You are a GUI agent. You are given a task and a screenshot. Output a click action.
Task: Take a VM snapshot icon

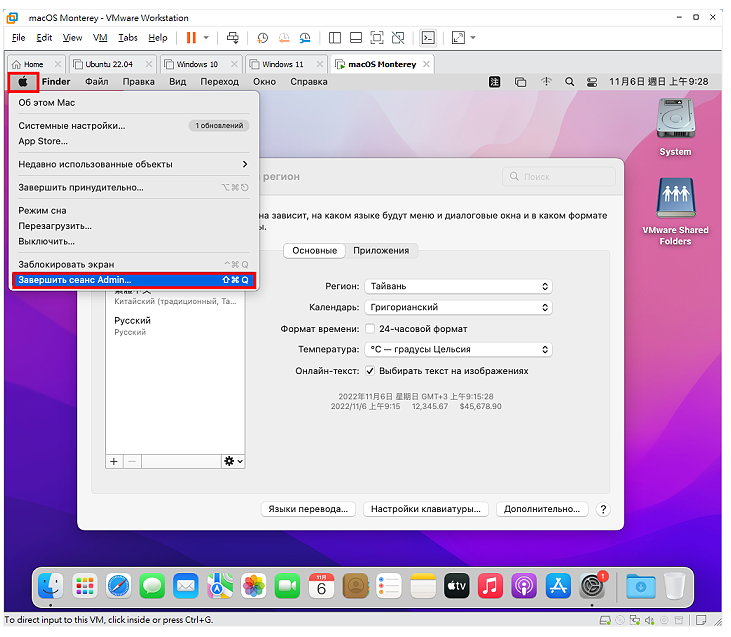(x=262, y=38)
